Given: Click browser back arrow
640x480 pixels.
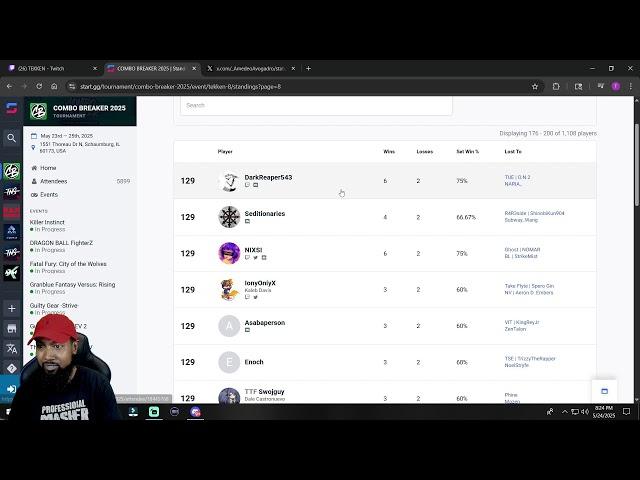Looking at the screenshot, I should point(9,87).
